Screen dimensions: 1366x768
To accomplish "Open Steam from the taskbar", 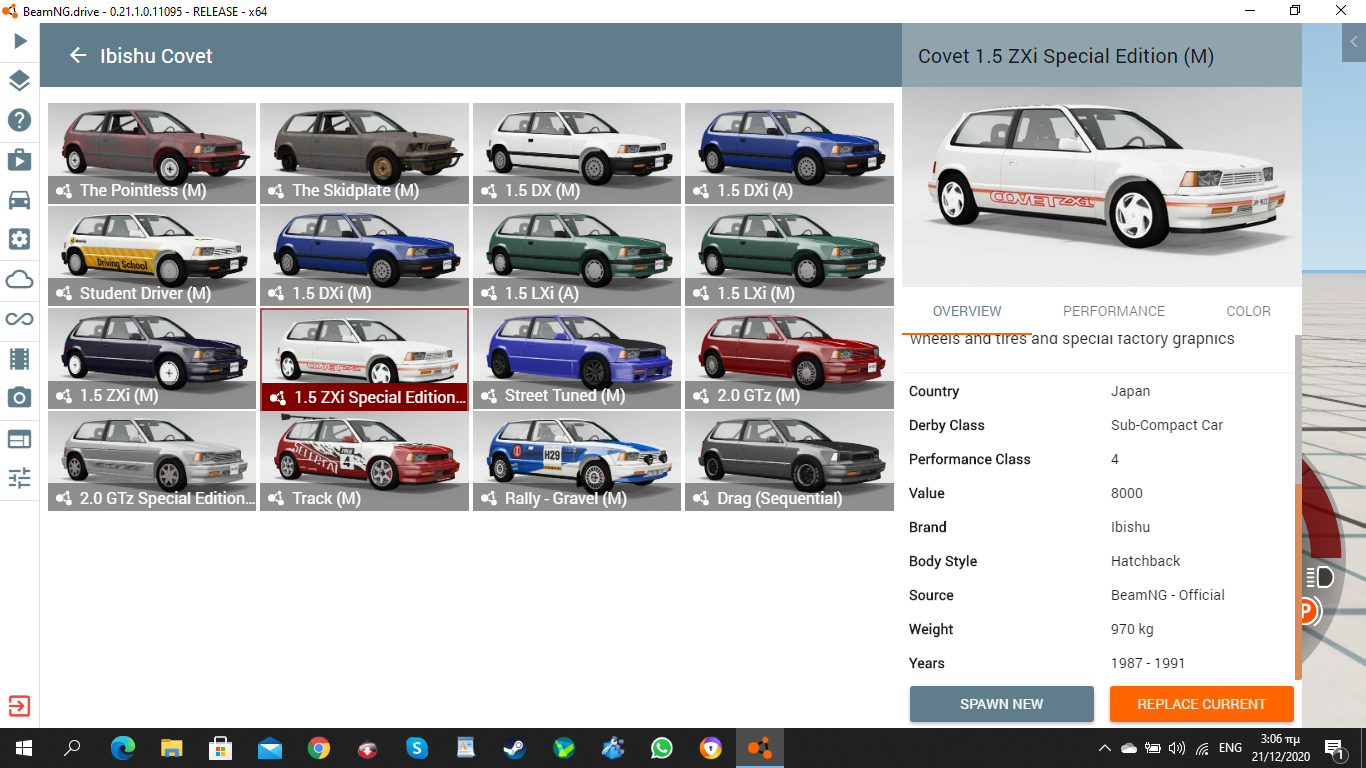I will coord(515,748).
